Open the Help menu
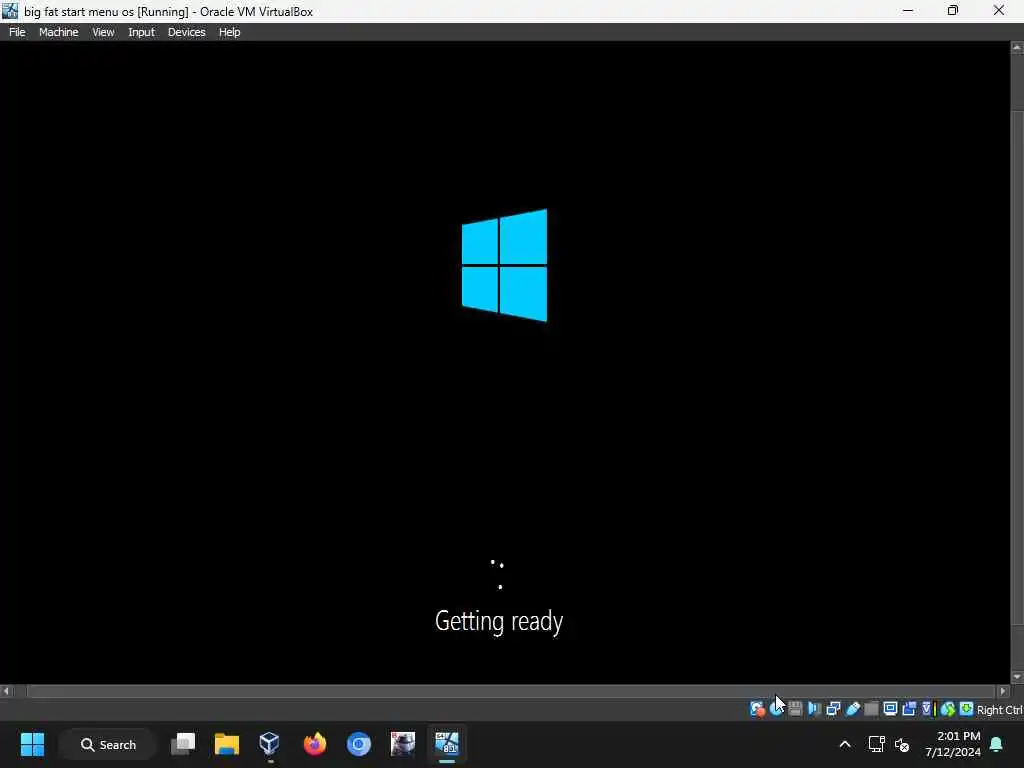The height and width of the screenshot is (768, 1024). (x=229, y=32)
